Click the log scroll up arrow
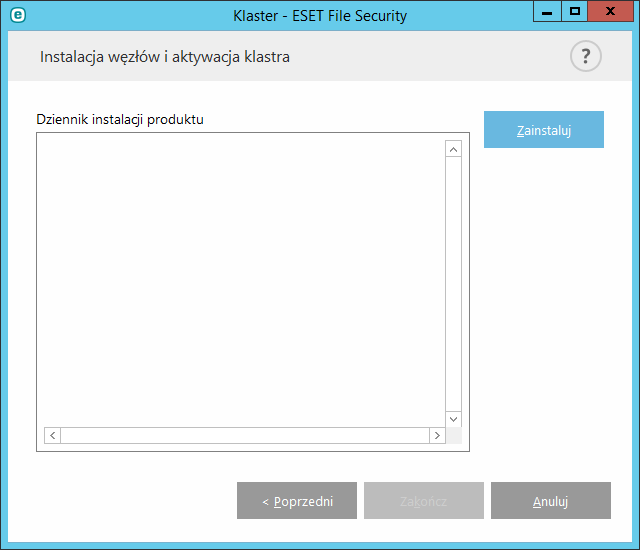640x550 pixels. click(453, 149)
